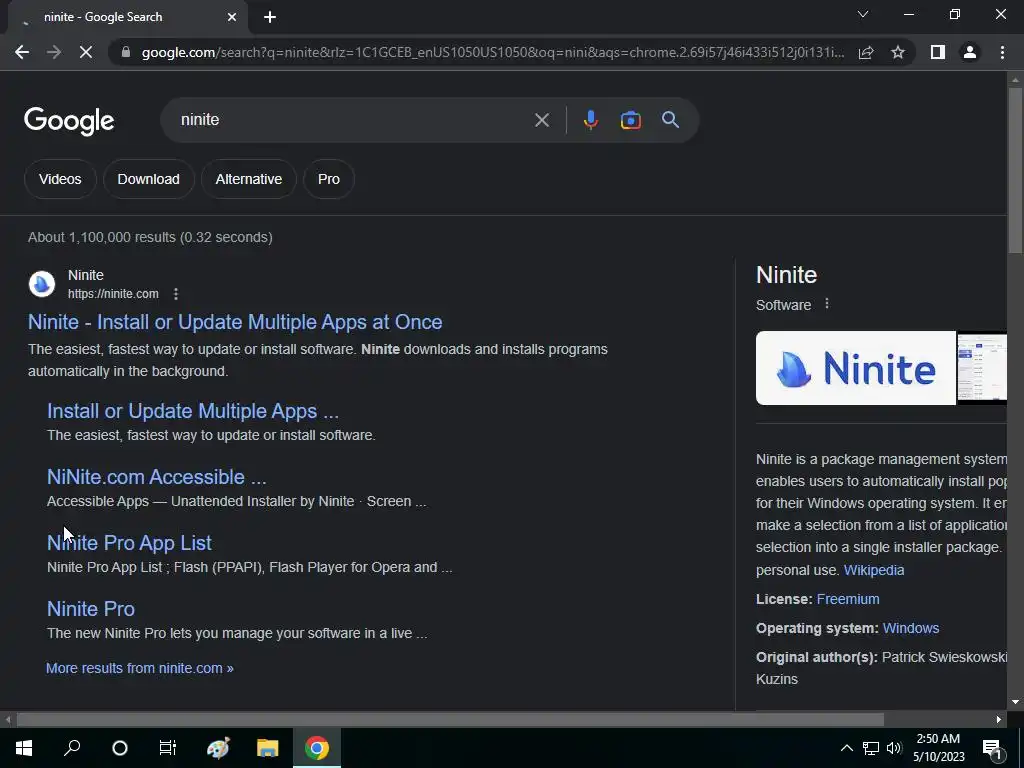The image size is (1024, 768).
Task: Open the notification center icon
Action: pyautogui.click(x=993, y=748)
